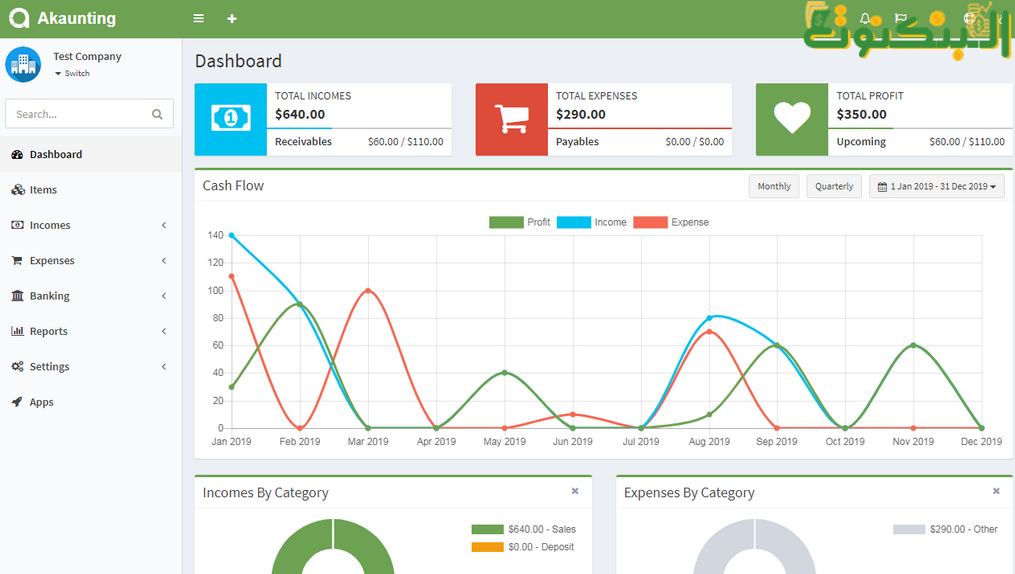Viewport: 1015px width, 574px height.
Task: Click the Items cubes icon
Action: click(17, 190)
